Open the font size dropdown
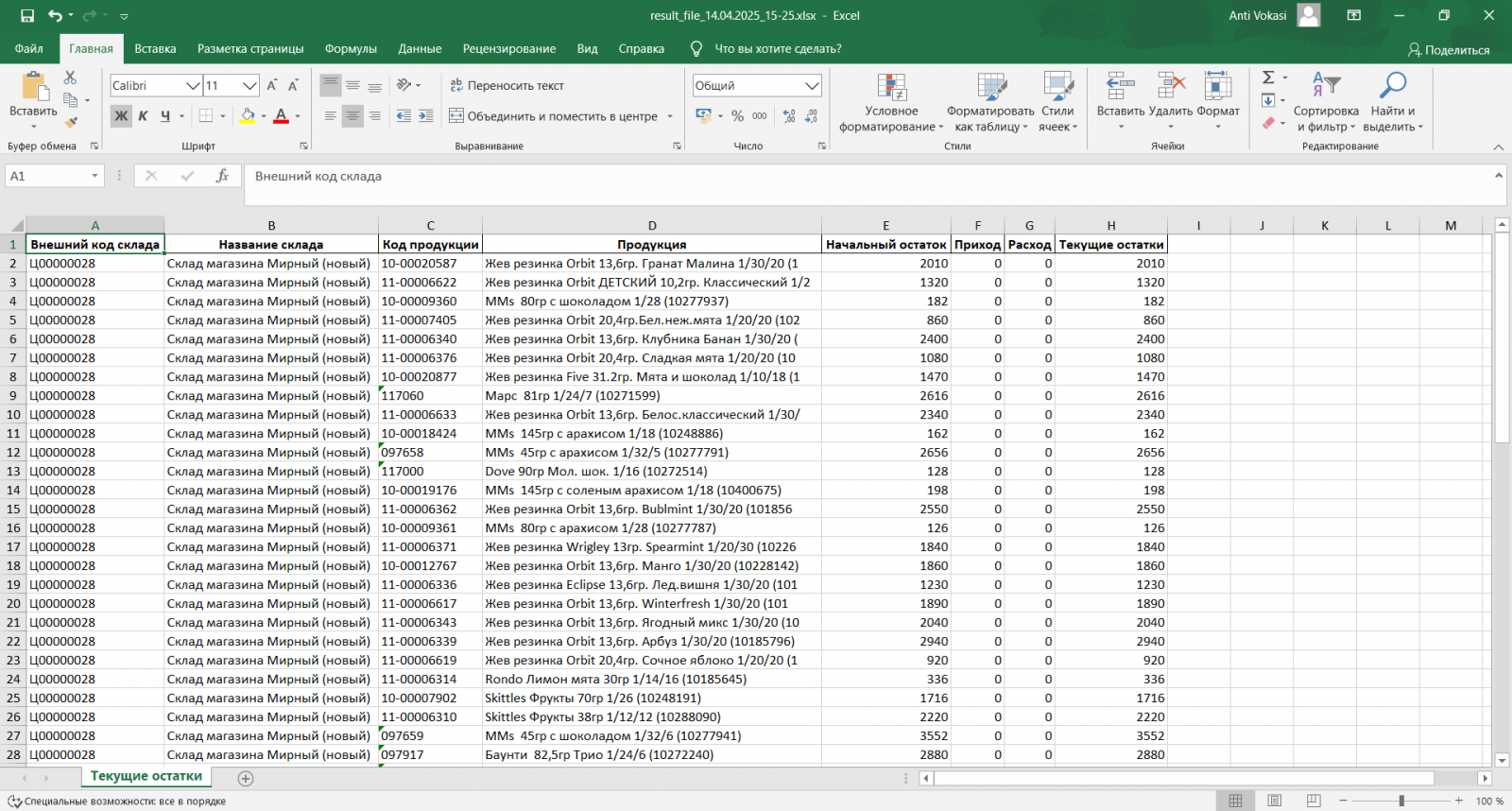 (249, 86)
